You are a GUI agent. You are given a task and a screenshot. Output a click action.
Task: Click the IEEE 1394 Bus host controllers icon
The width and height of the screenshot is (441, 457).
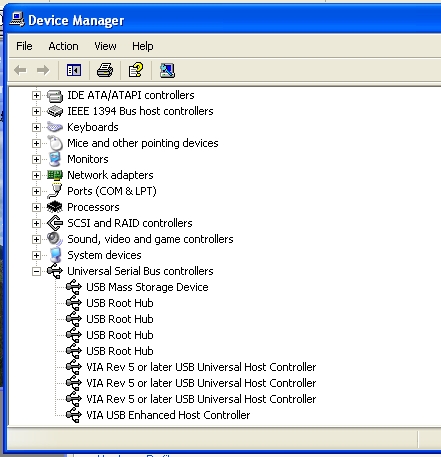tap(55, 111)
